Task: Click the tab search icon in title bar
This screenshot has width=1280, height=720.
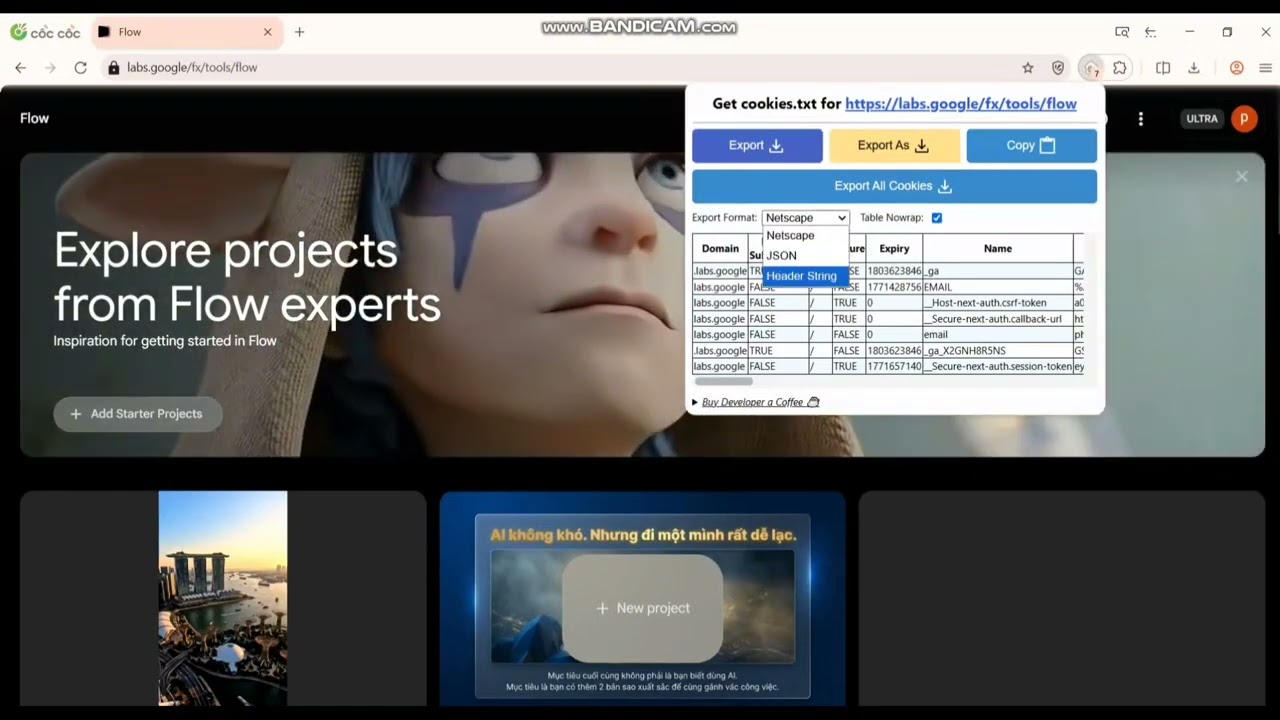Action: point(1122,32)
